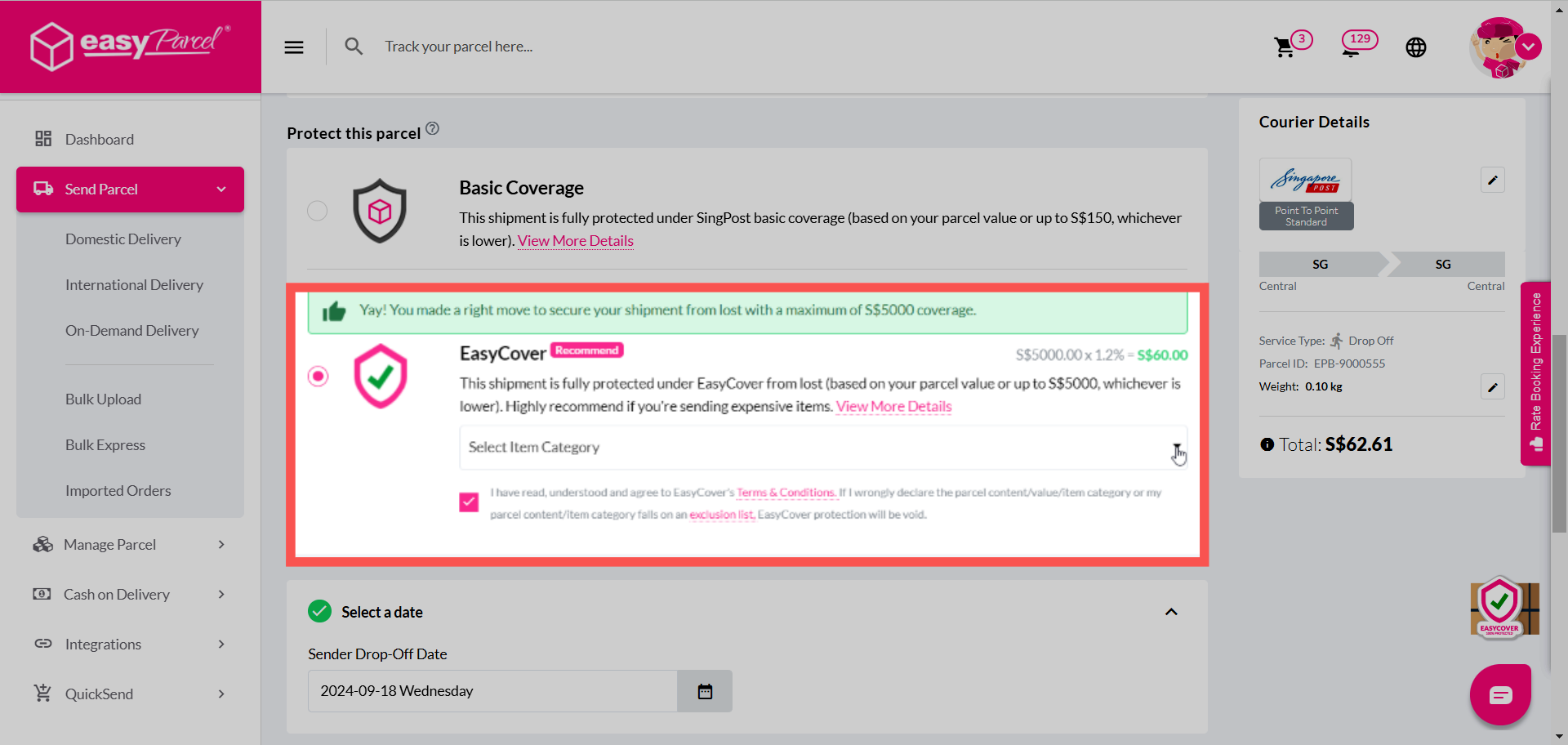Click the page vertical scrollbar

point(1559,433)
